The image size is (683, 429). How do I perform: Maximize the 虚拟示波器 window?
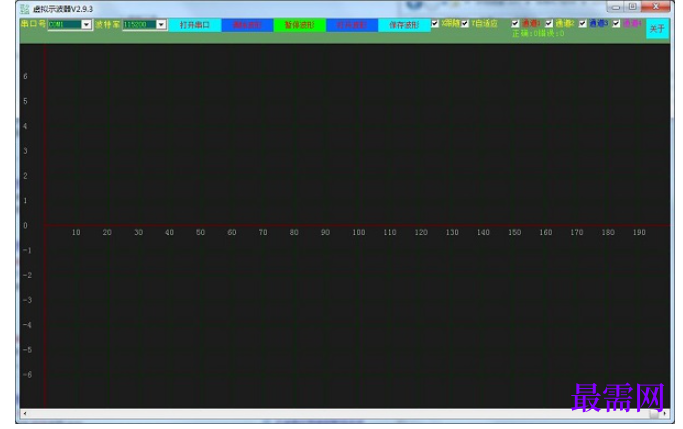632,7
